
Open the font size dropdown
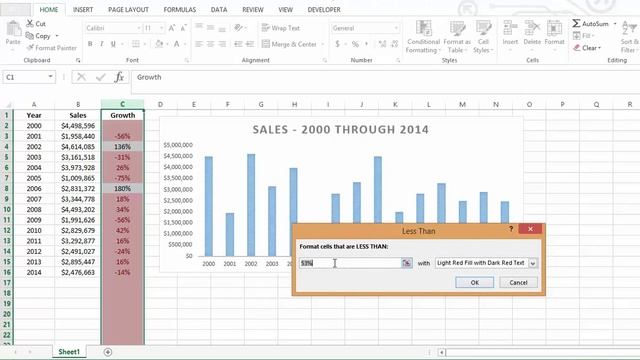coord(162,28)
